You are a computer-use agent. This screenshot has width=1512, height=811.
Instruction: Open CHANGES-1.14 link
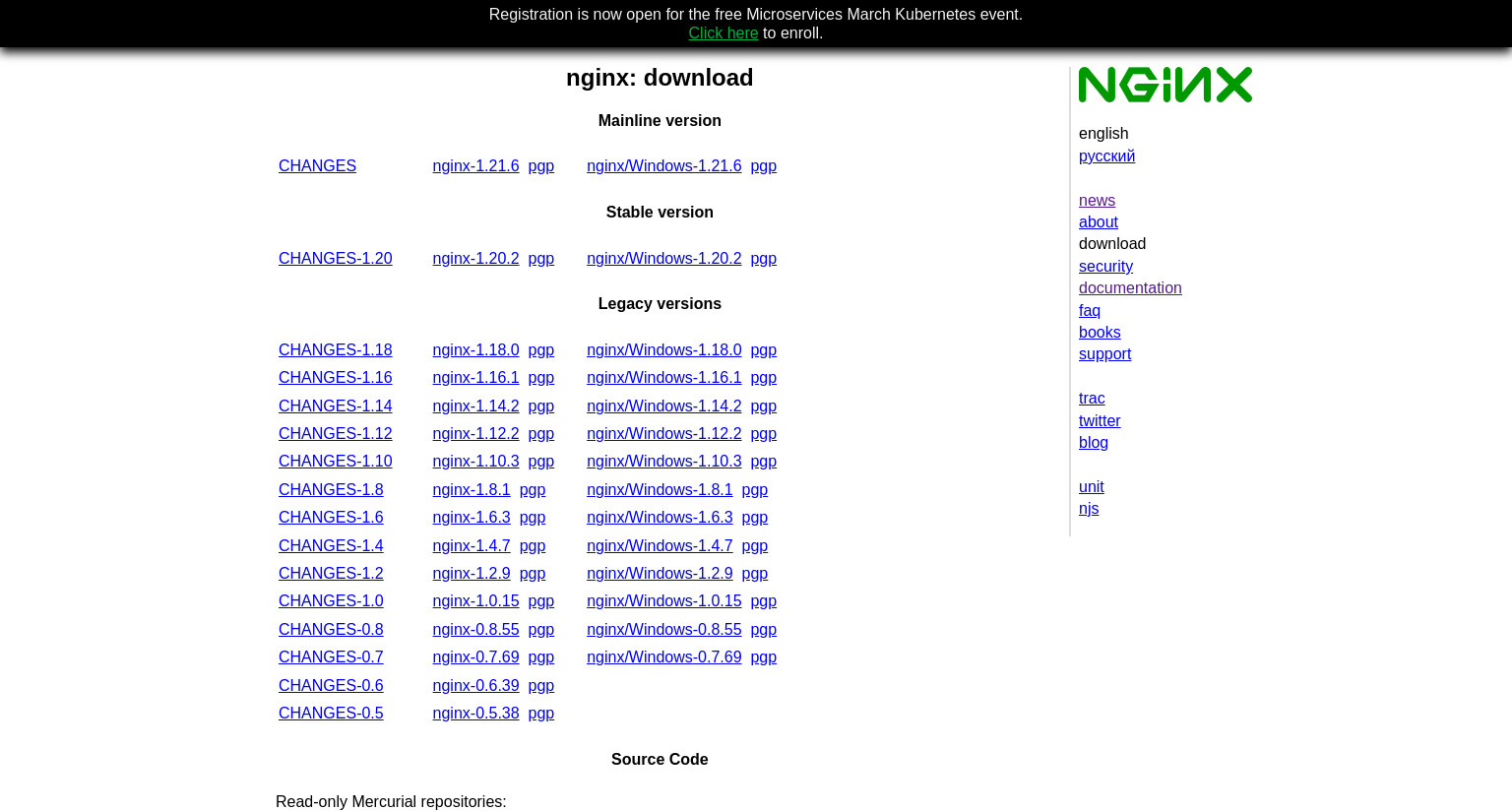[x=336, y=406]
